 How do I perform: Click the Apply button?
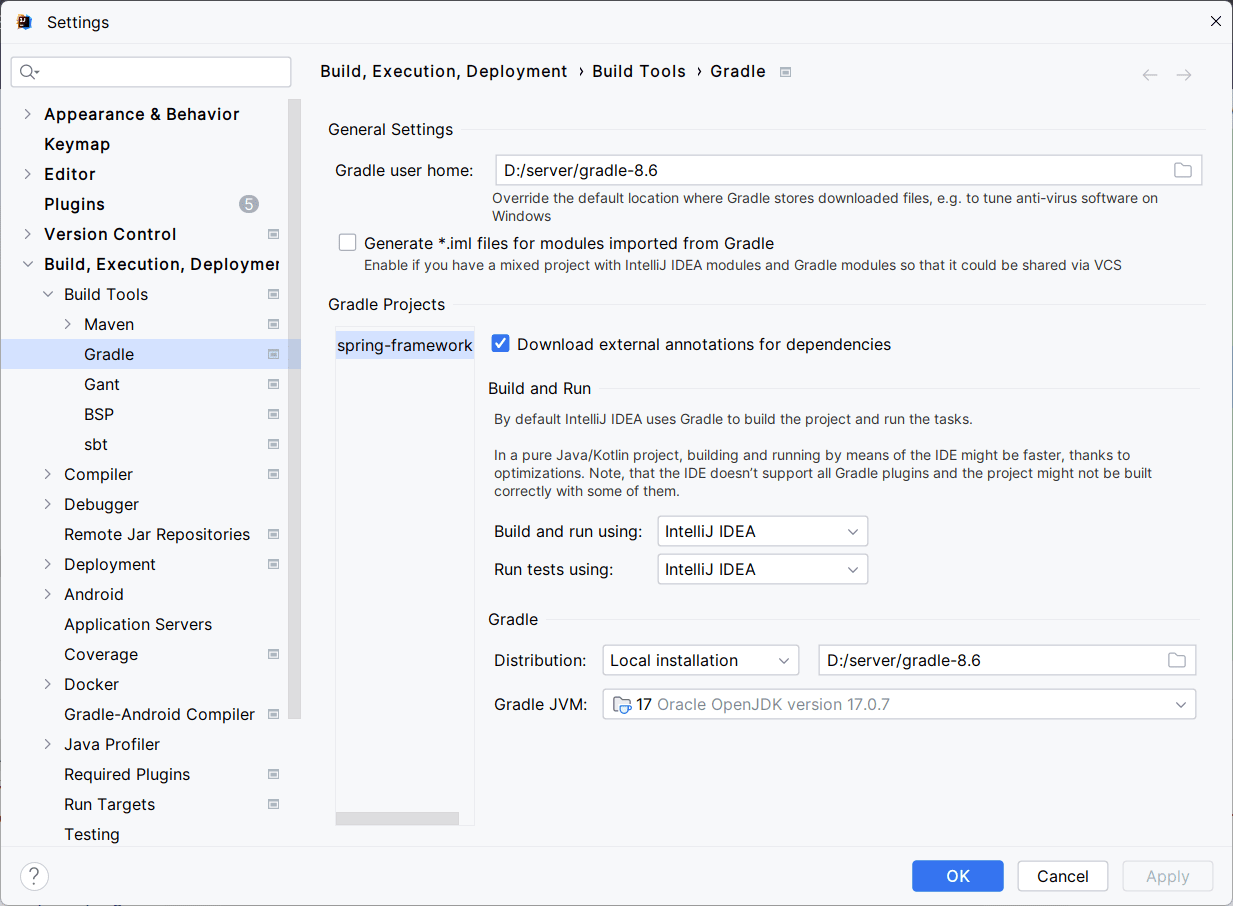(1168, 876)
